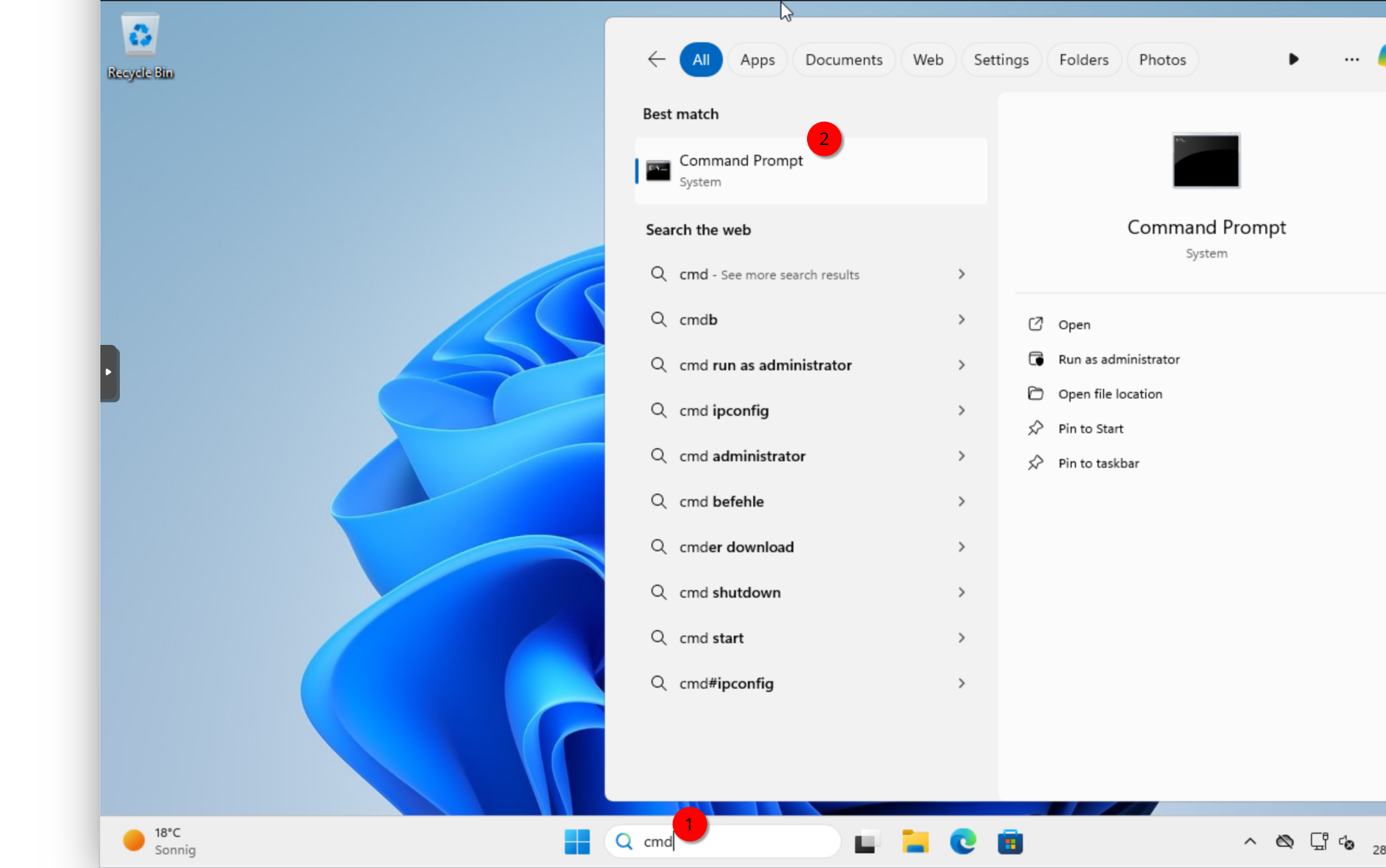Choose Run as administrator

pyautogui.click(x=1118, y=359)
